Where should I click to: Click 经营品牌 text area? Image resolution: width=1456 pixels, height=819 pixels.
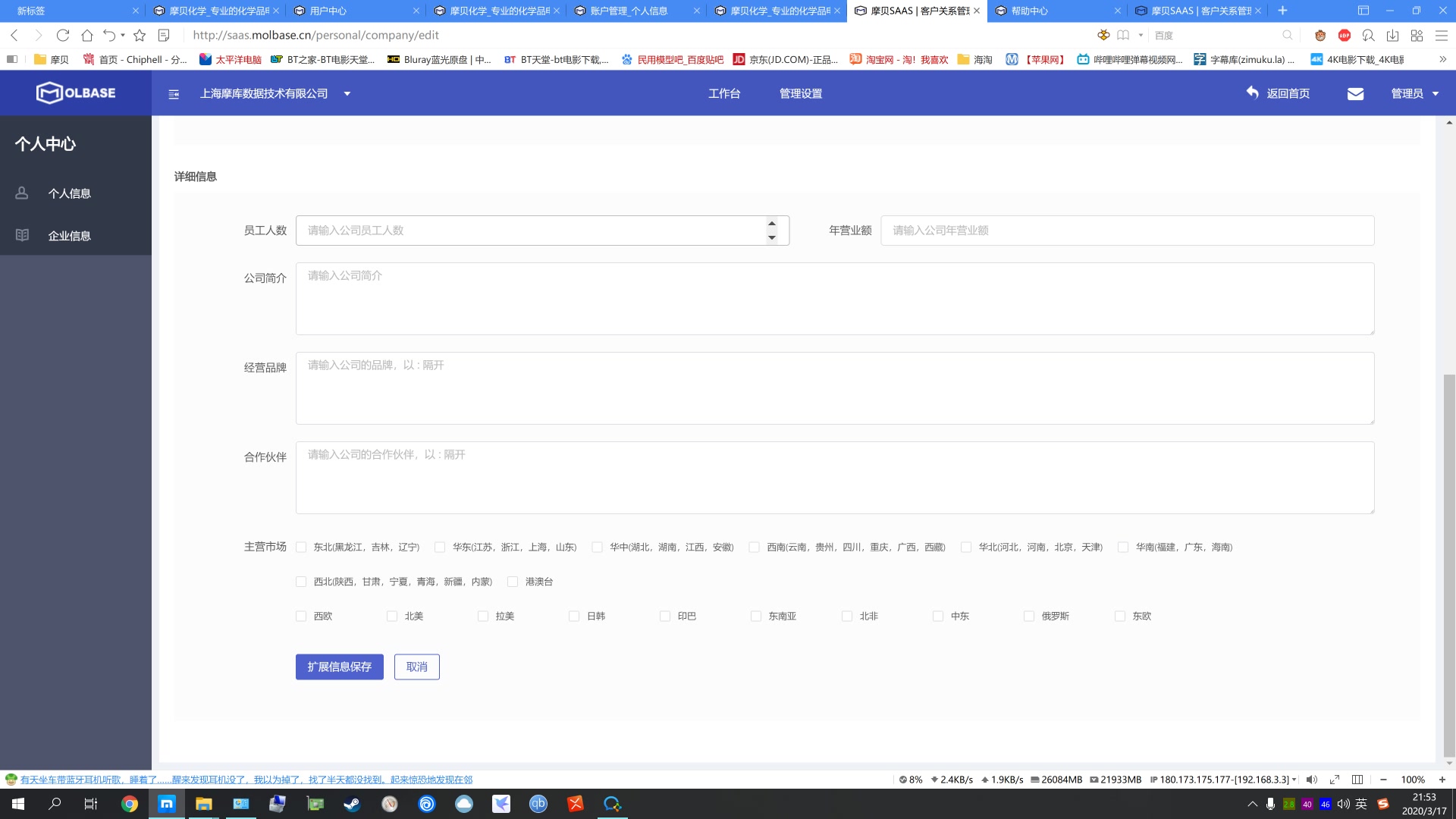click(835, 388)
